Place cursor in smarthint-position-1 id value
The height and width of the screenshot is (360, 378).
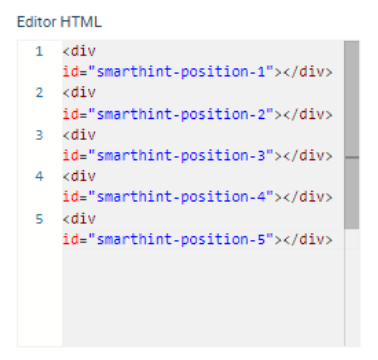[x=181, y=72]
